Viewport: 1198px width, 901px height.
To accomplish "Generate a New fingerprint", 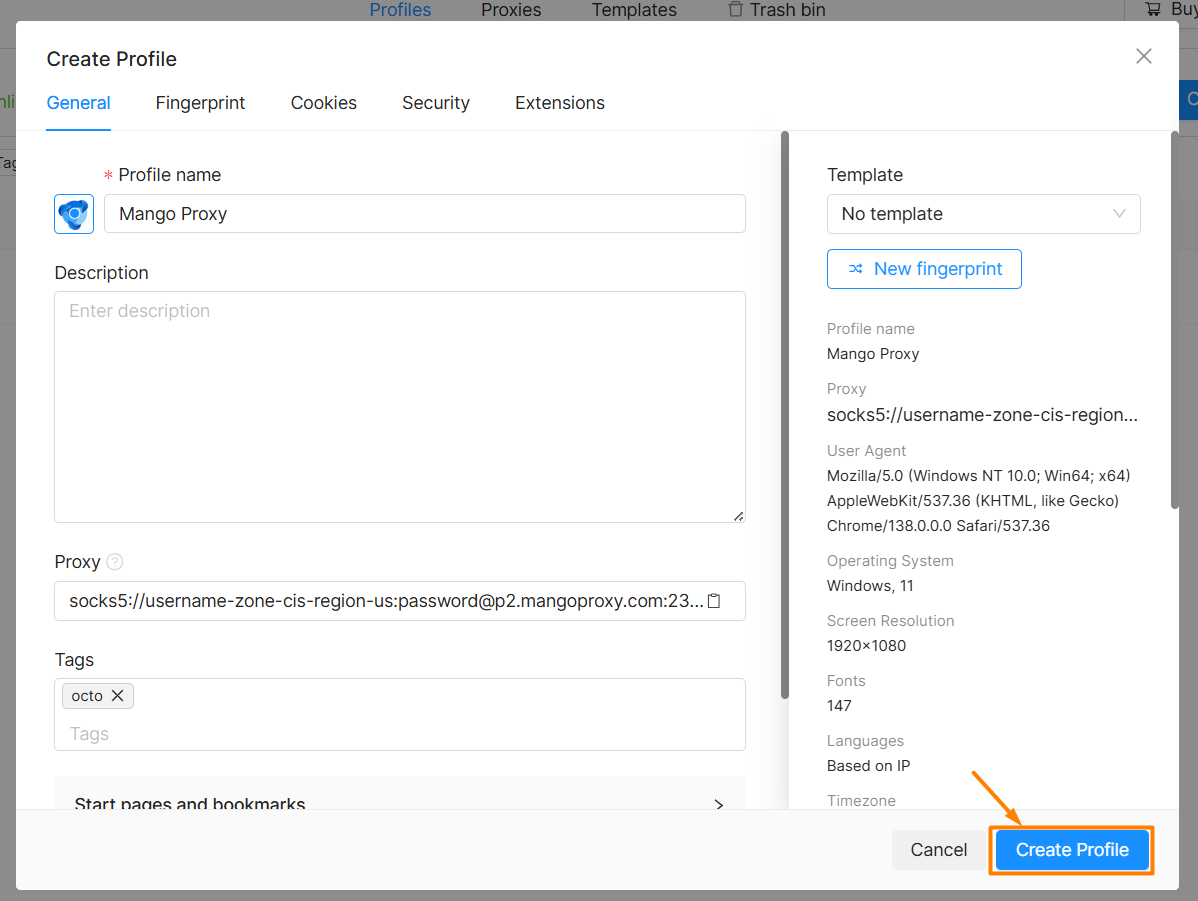I will 924,269.
